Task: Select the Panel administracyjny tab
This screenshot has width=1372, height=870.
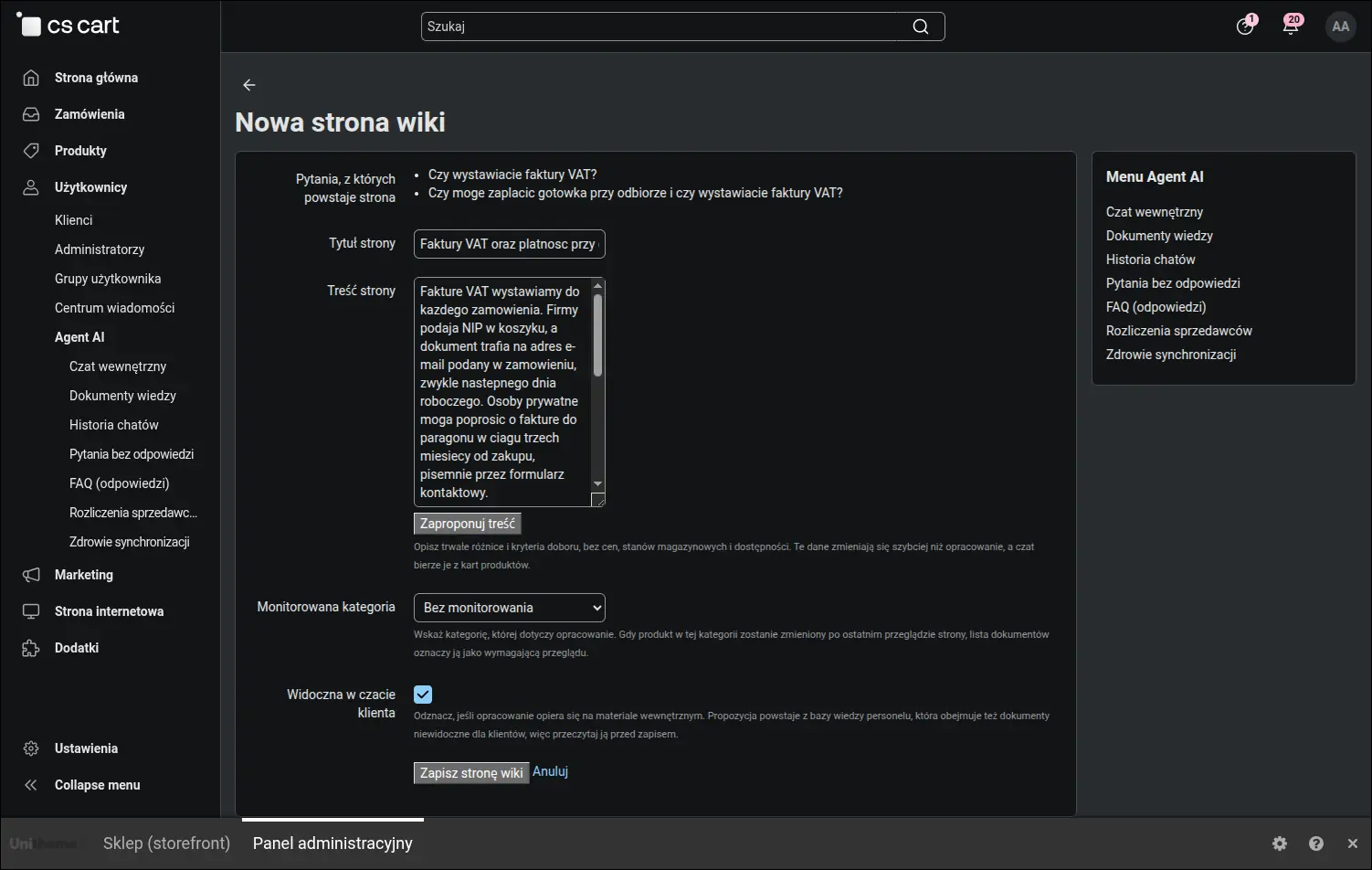Action: (x=332, y=843)
